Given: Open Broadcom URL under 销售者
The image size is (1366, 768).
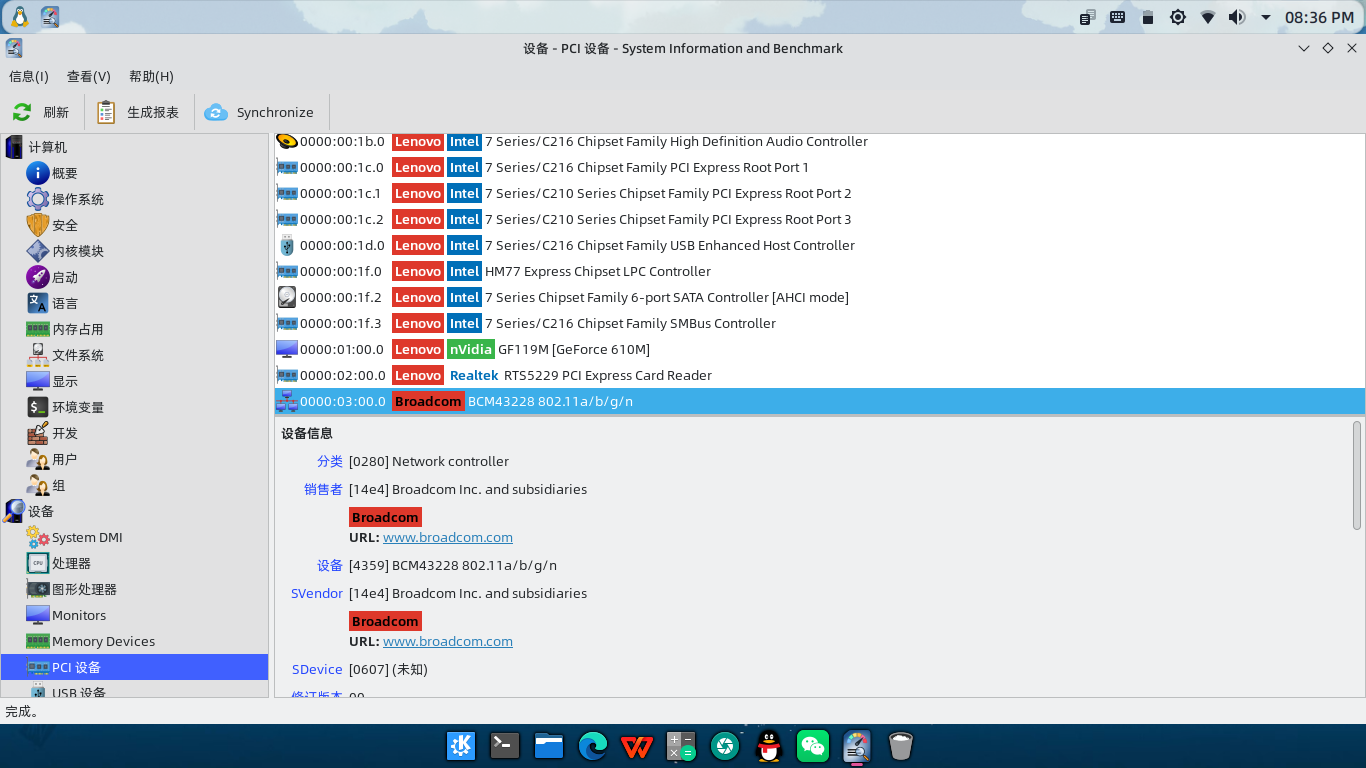Looking at the screenshot, I should [x=448, y=537].
